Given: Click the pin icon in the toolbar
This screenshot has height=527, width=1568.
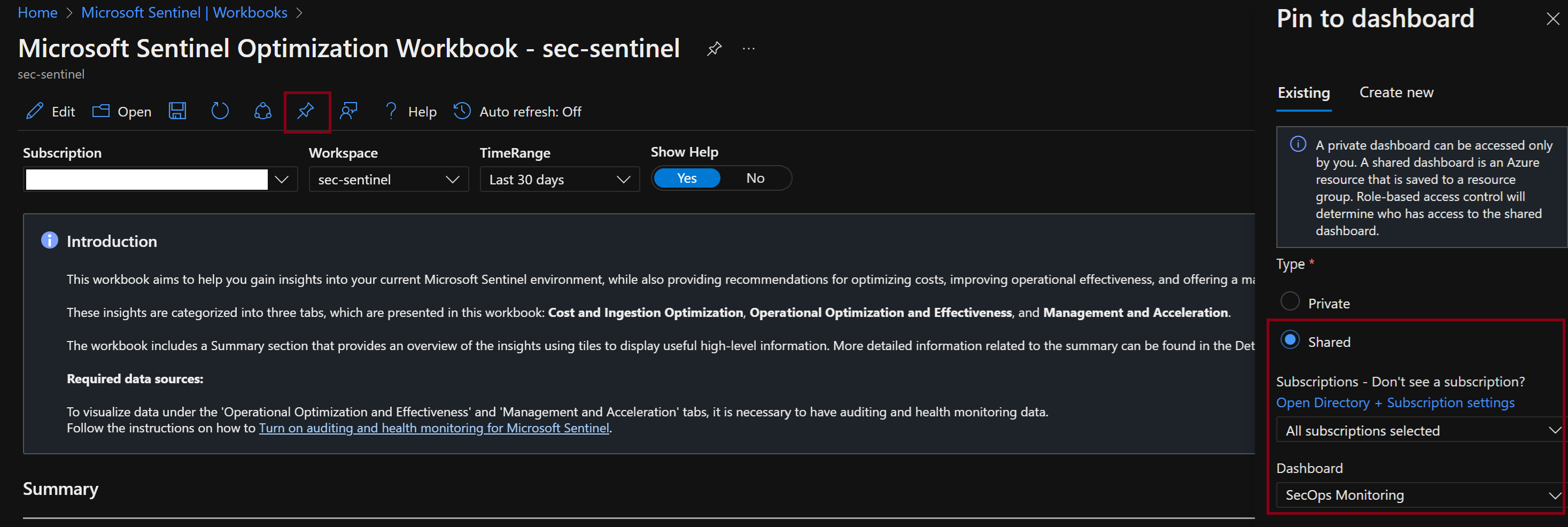Looking at the screenshot, I should coord(306,111).
